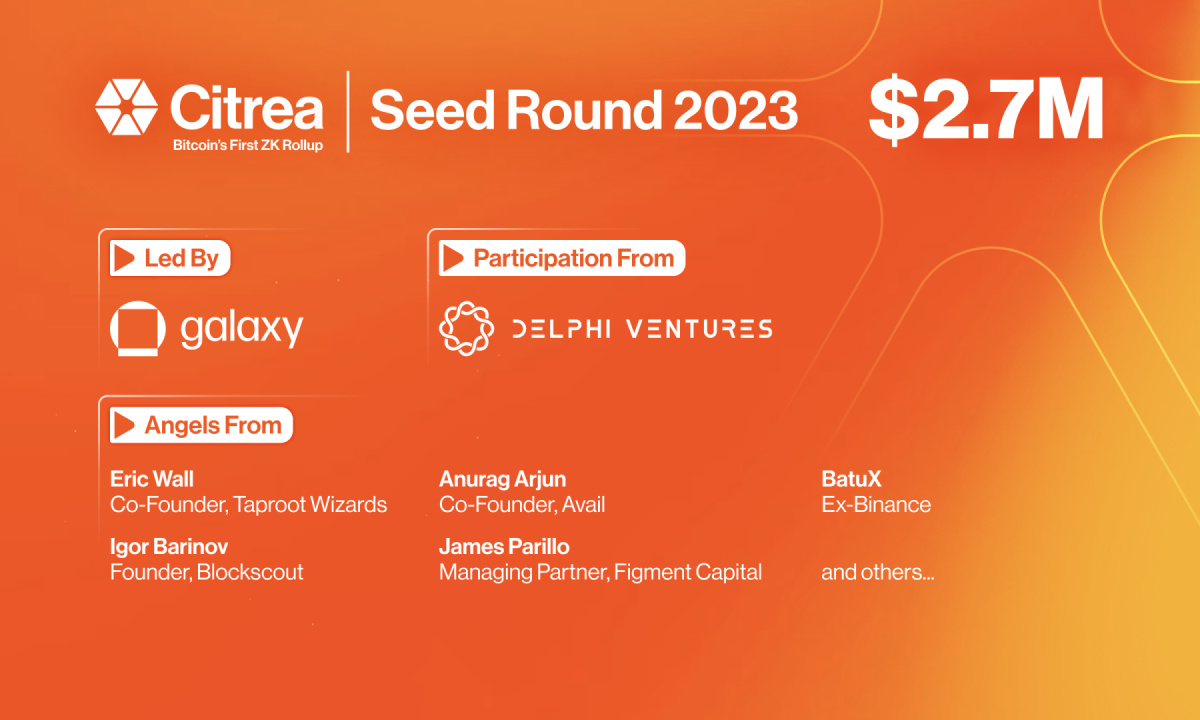Click the BatuX angel name

[x=851, y=480]
